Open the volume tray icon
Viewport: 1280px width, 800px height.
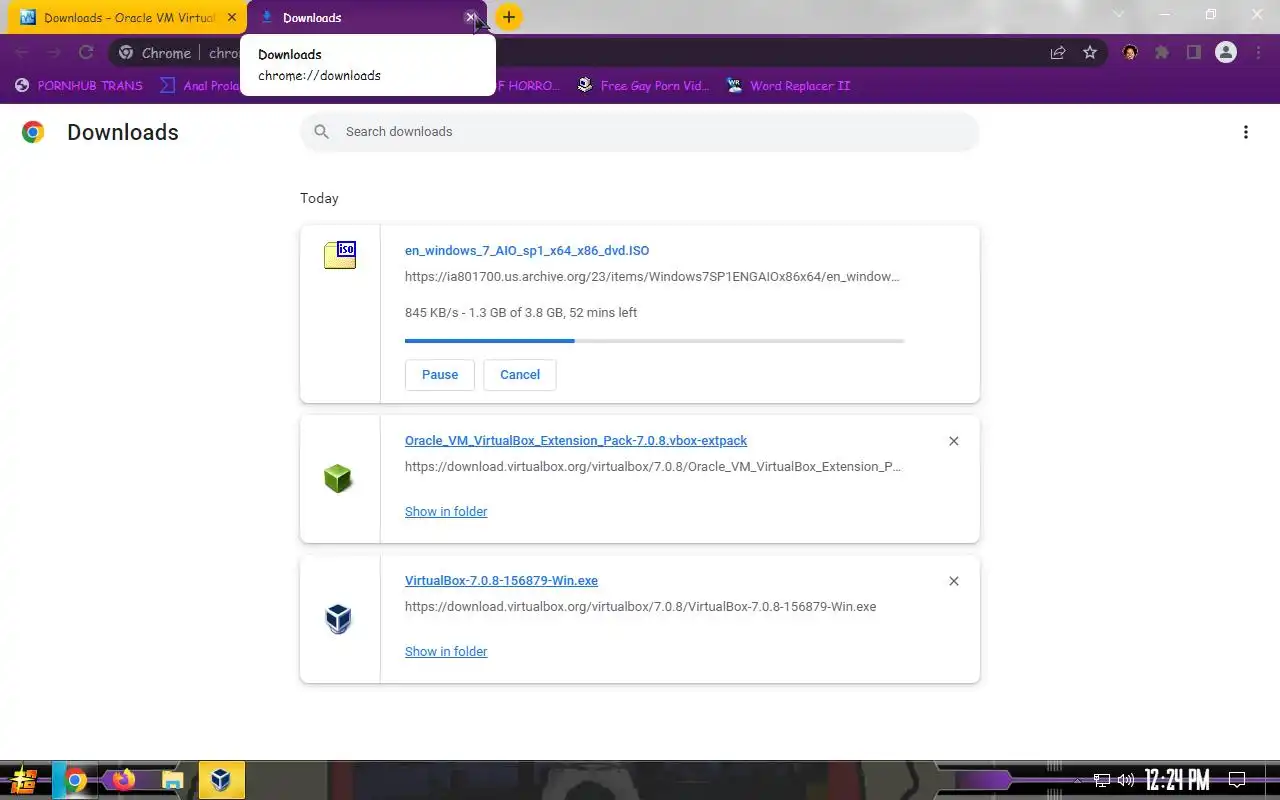pos(1126,780)
